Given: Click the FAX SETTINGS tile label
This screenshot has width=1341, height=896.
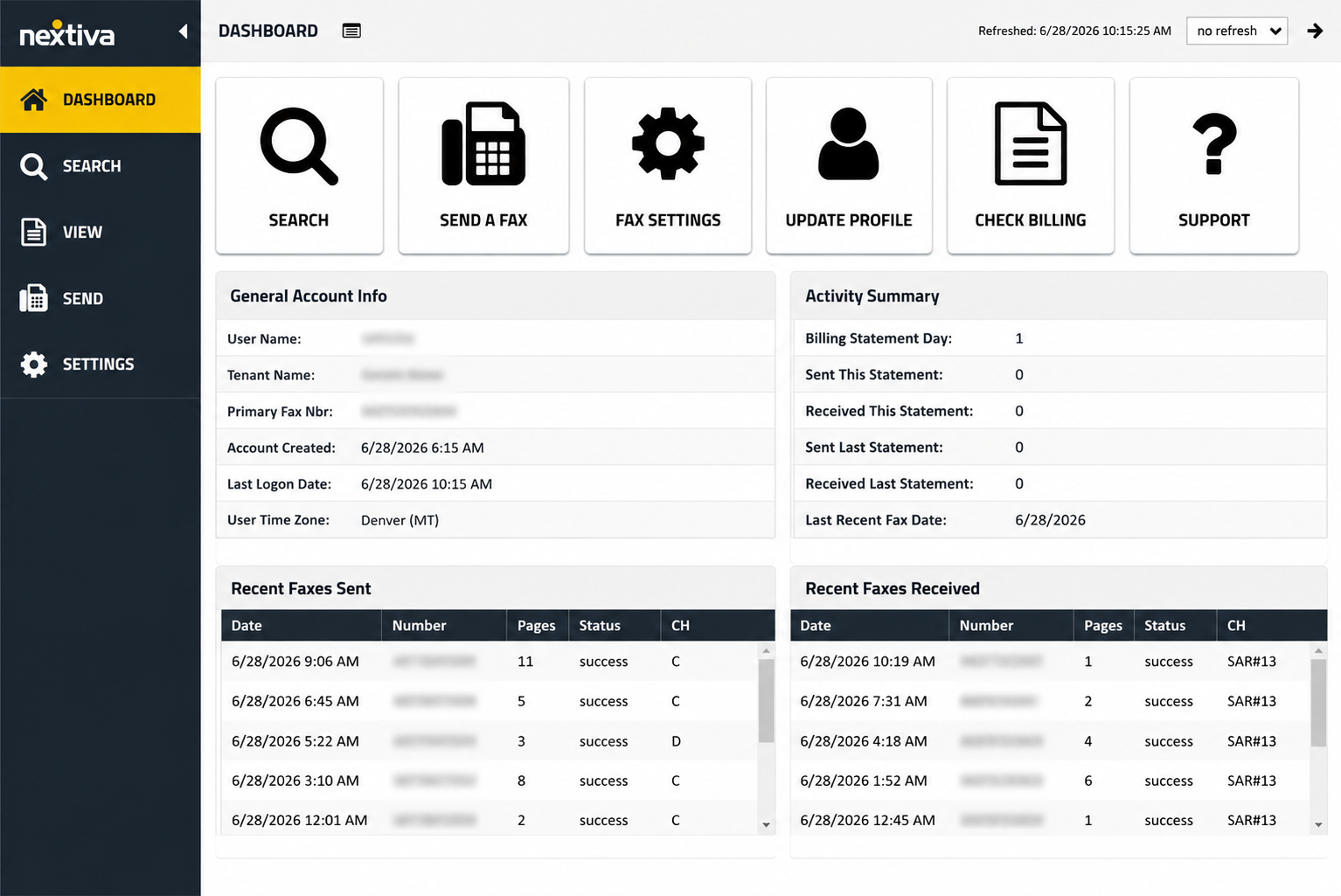Looking at the screenshot, I should (668, 220).
